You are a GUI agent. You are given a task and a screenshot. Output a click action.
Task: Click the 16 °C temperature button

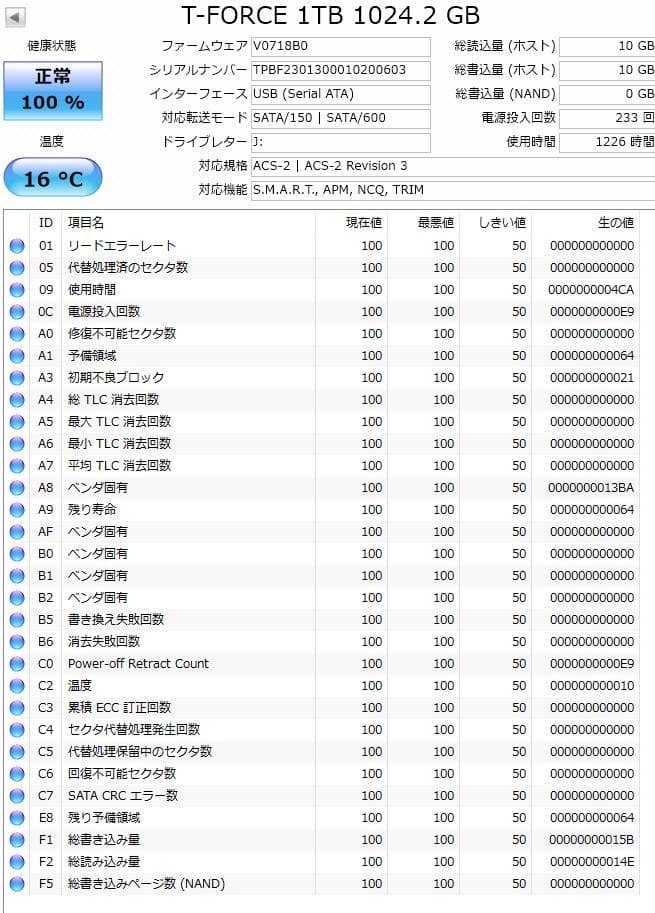(x=53, y=178)
